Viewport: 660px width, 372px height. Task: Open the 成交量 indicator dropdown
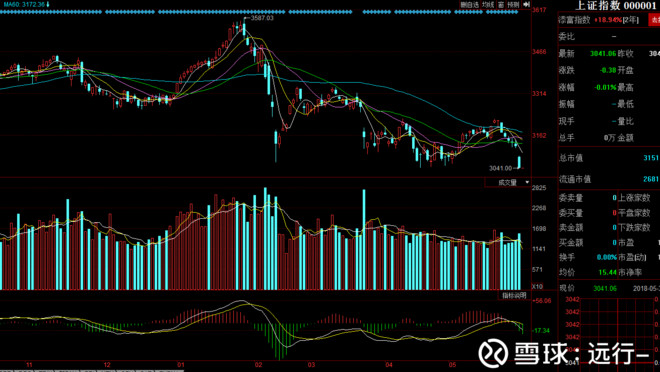coord(508,182)
